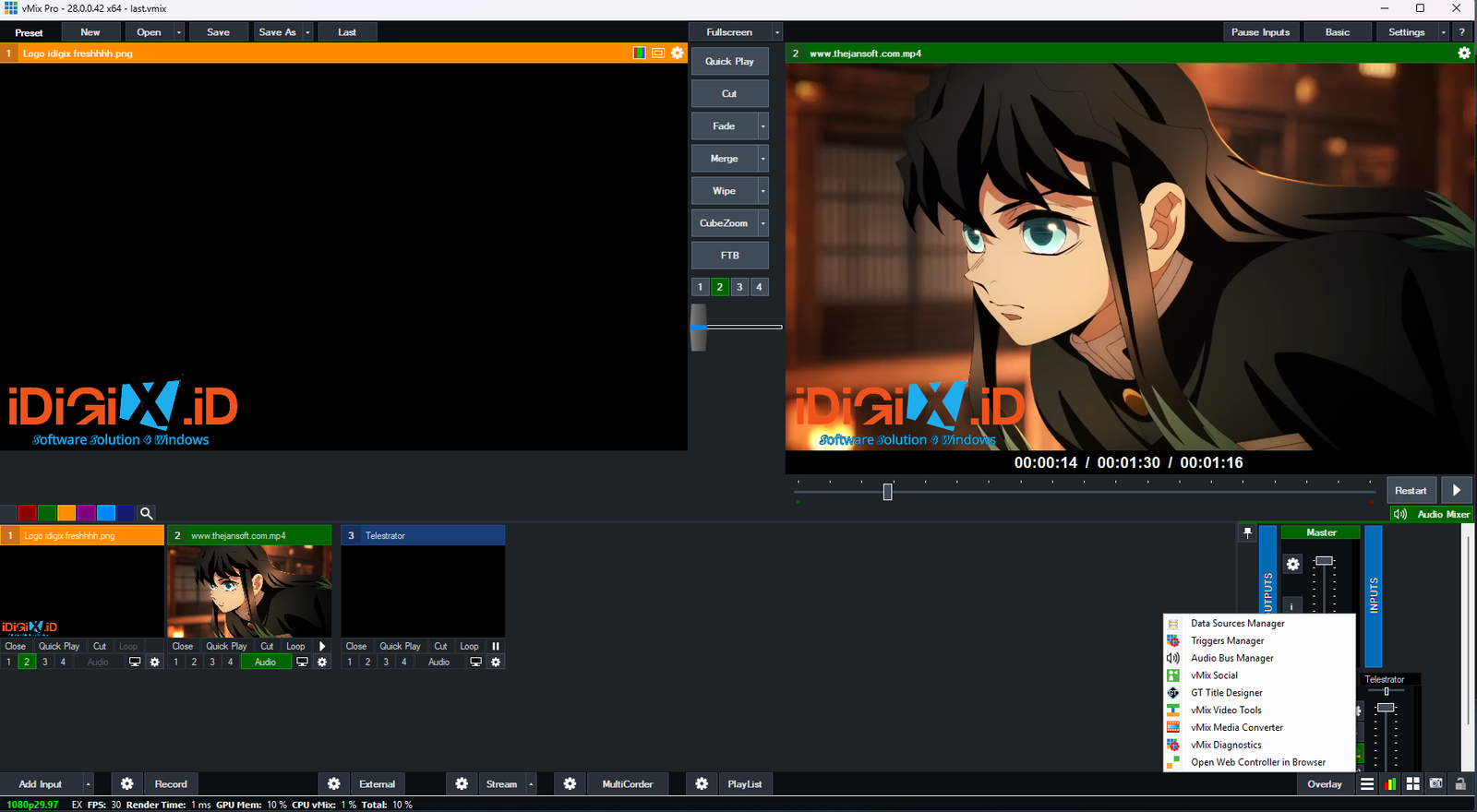Open settings gear for Telestrator input

pyautogui.click(x=496, y=662)
